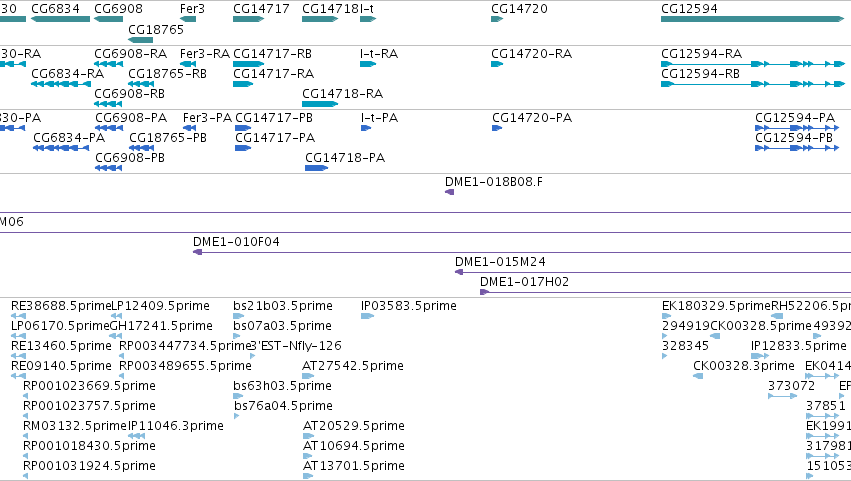Select EST RP003489655.5prime
Screen dimensions: 851x481
[x=186, y=366]
